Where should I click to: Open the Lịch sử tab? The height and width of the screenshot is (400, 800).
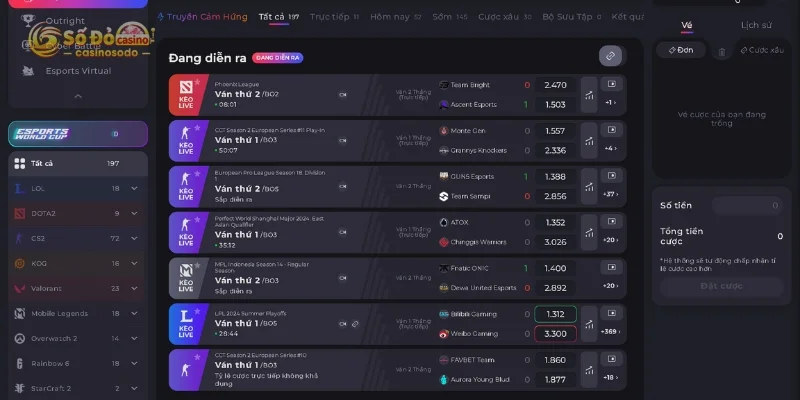[756, 25]
